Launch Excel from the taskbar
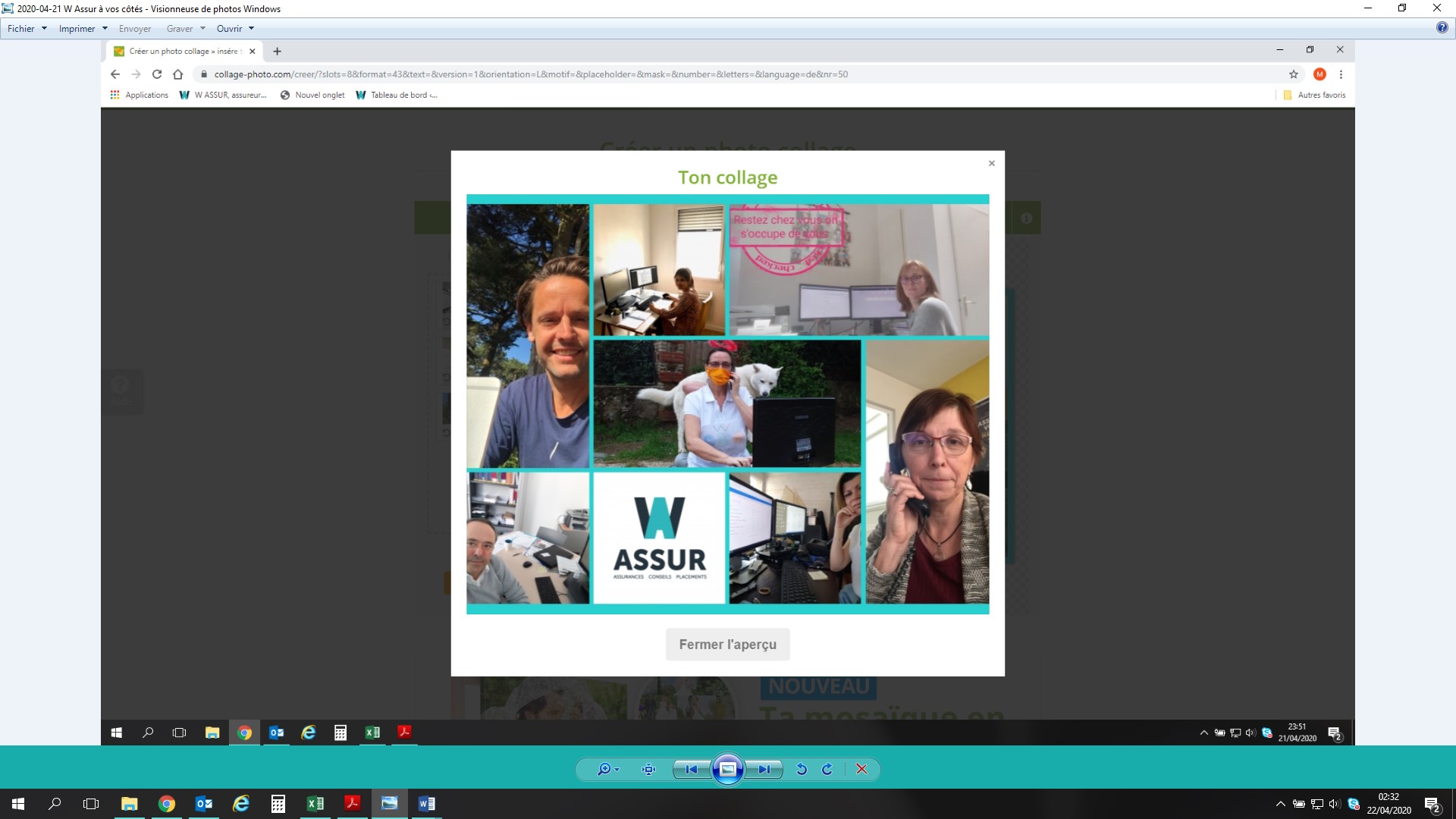 point(315,804)
